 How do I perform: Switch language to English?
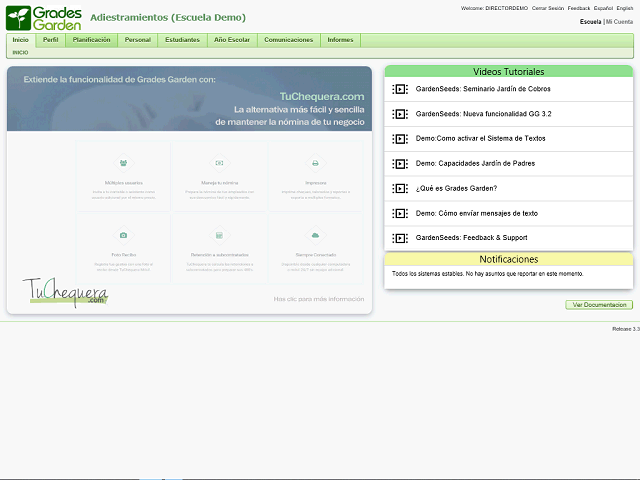point(625,8)
